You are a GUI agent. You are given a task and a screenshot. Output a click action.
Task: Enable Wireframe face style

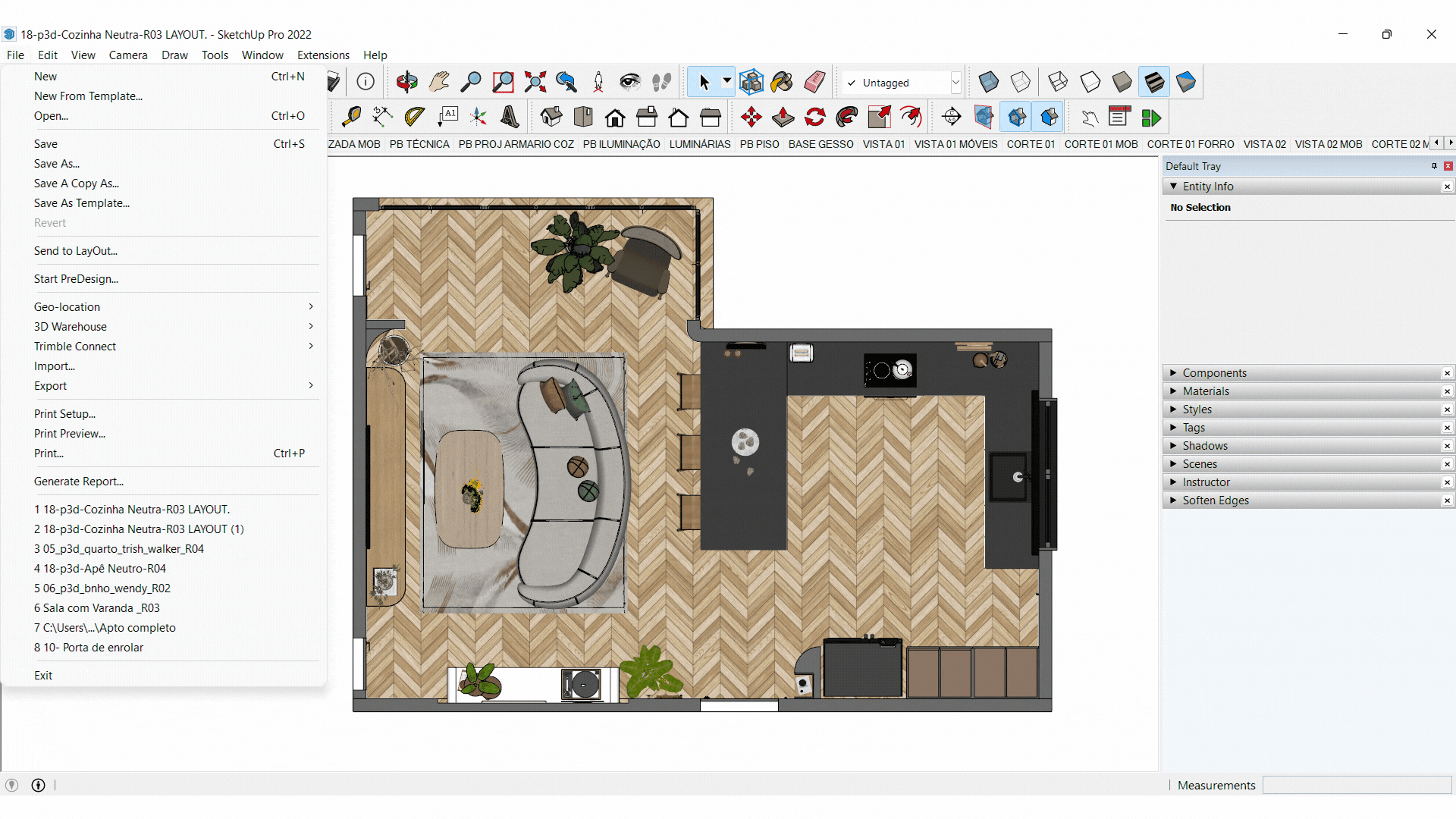(1058, 82)
